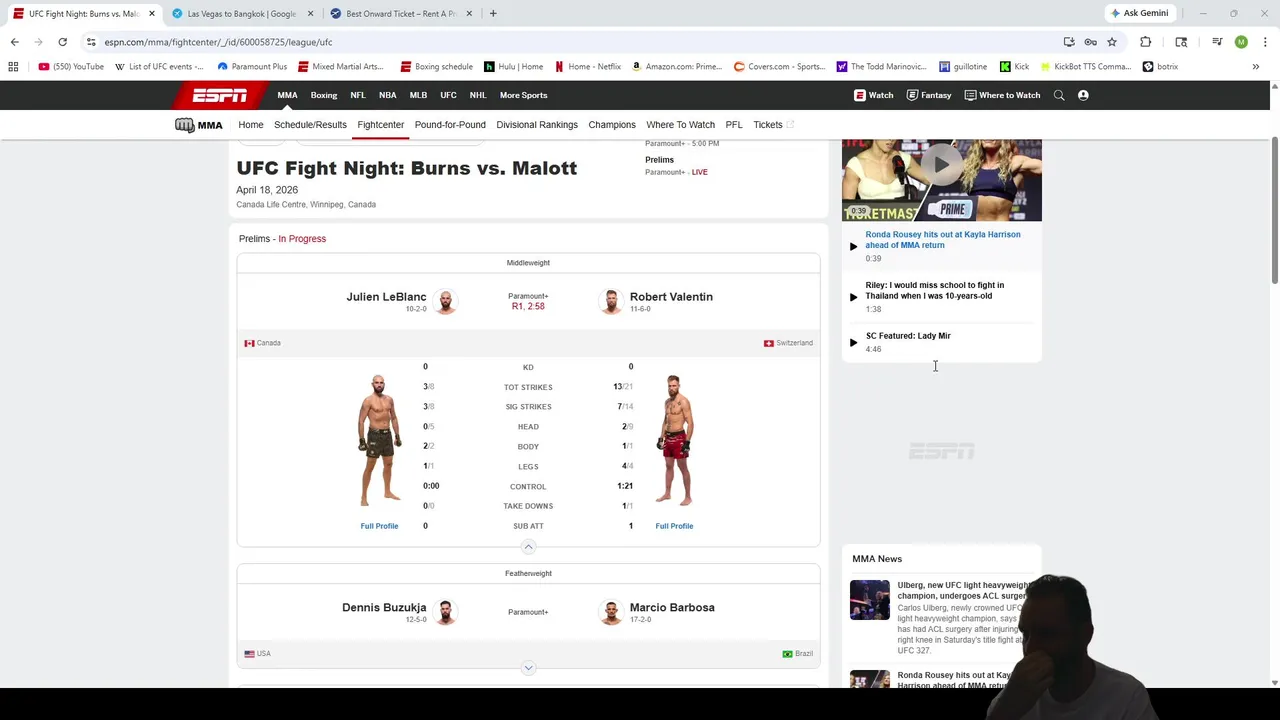Viewport: 1280px width, 720px height.
Task: Click the Robert Valentin fighter name
Action: (x=671, y=297)
